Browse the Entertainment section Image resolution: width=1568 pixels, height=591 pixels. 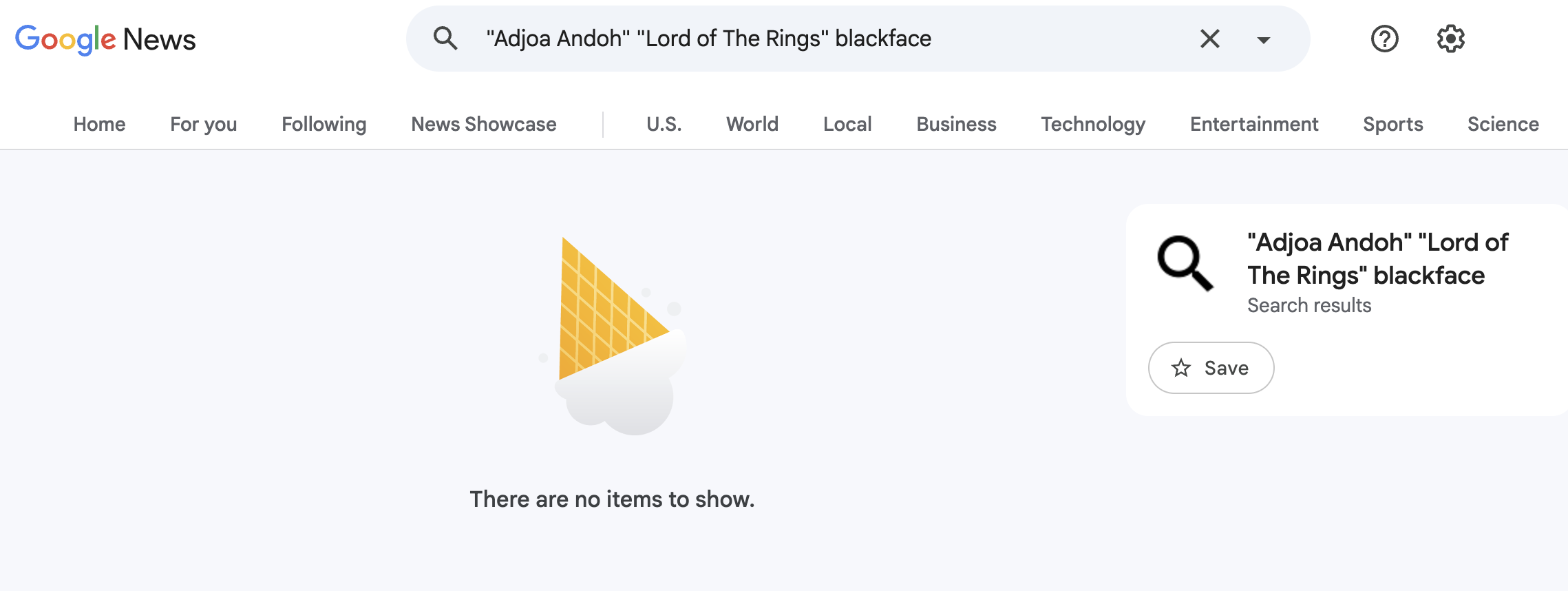(x=1254, y=124)
